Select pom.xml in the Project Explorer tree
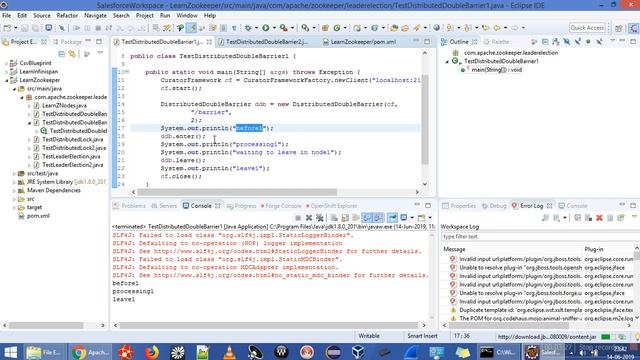640x360 pixels. [38, 216]
